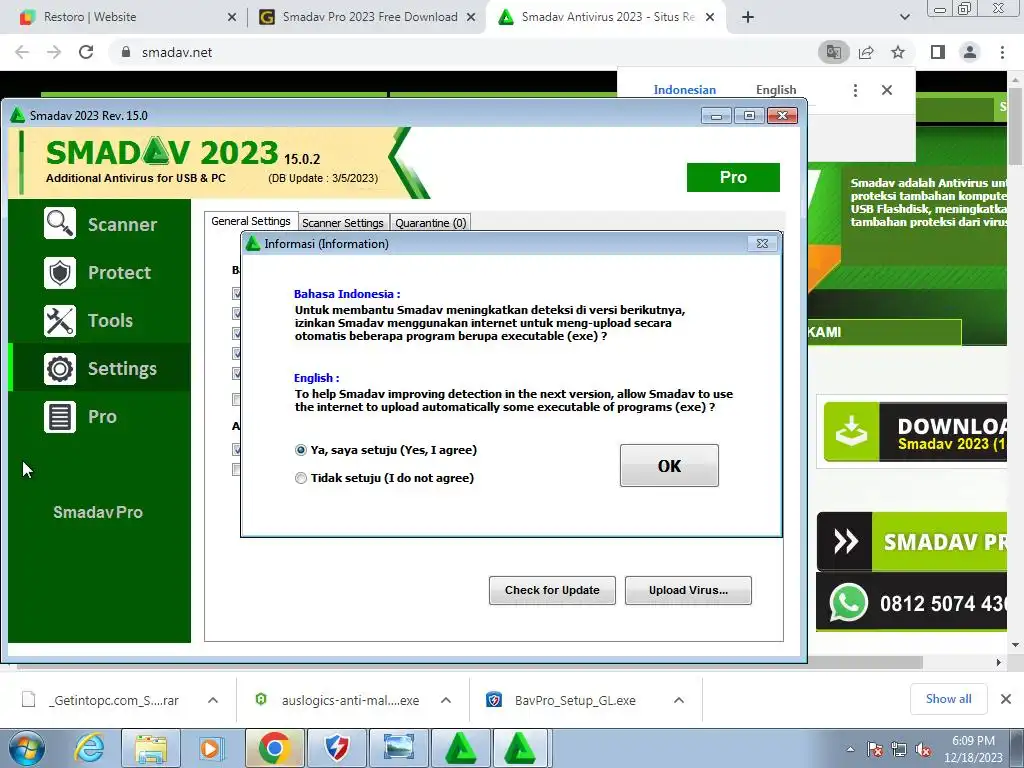Click the SMADAV PRO banner on webpage
Screen dimensions: 1024x768
tap(912, 541)
